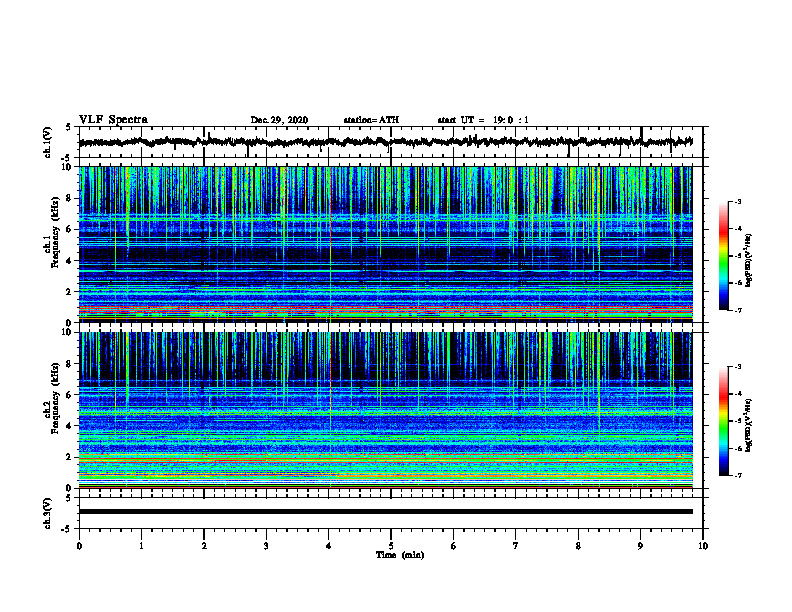Click the ch.1 voltage waveform trace
This screenshot has width=792, height=612.
(385, 142)
